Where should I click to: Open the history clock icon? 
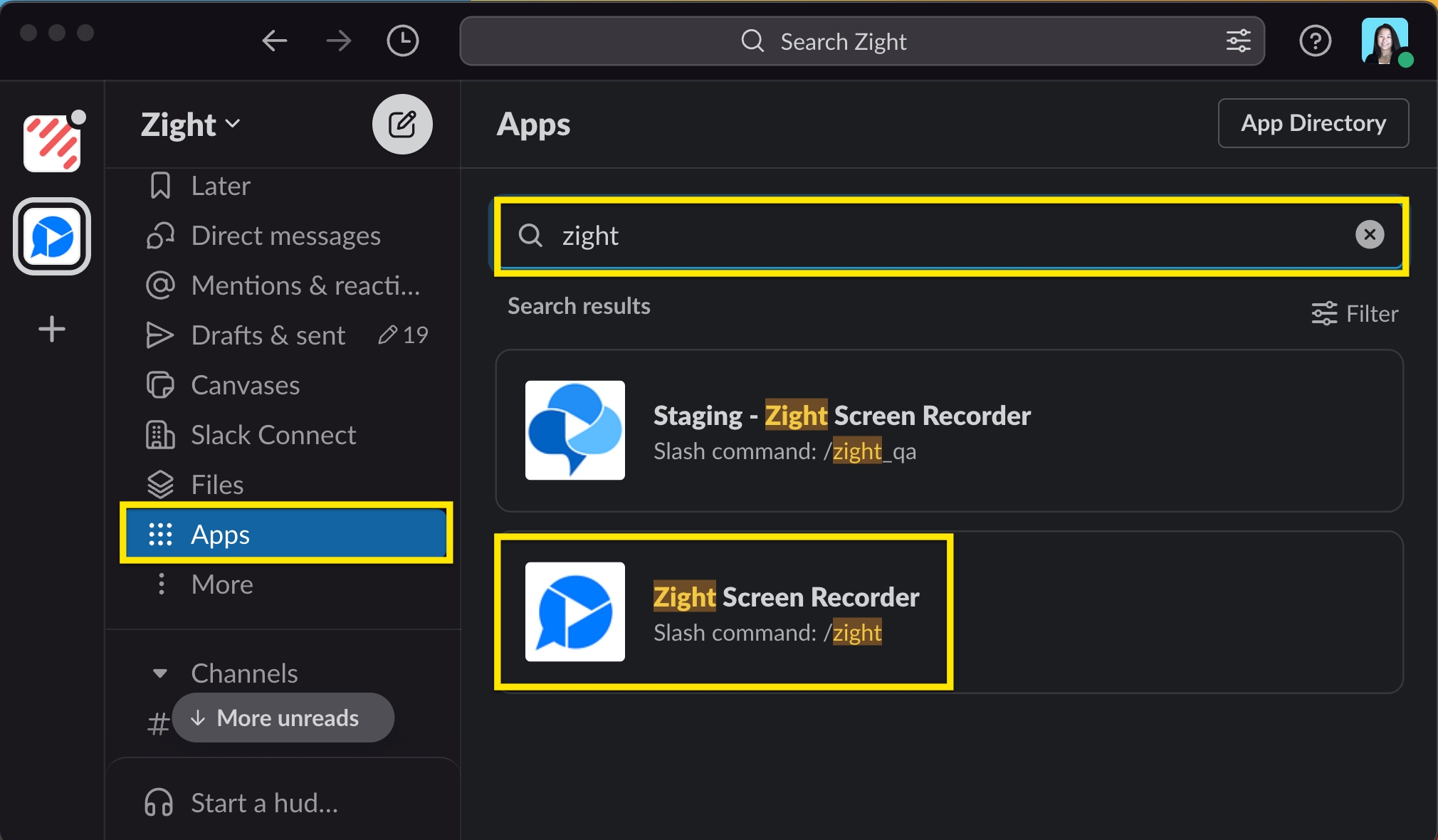tap(403, 41)
